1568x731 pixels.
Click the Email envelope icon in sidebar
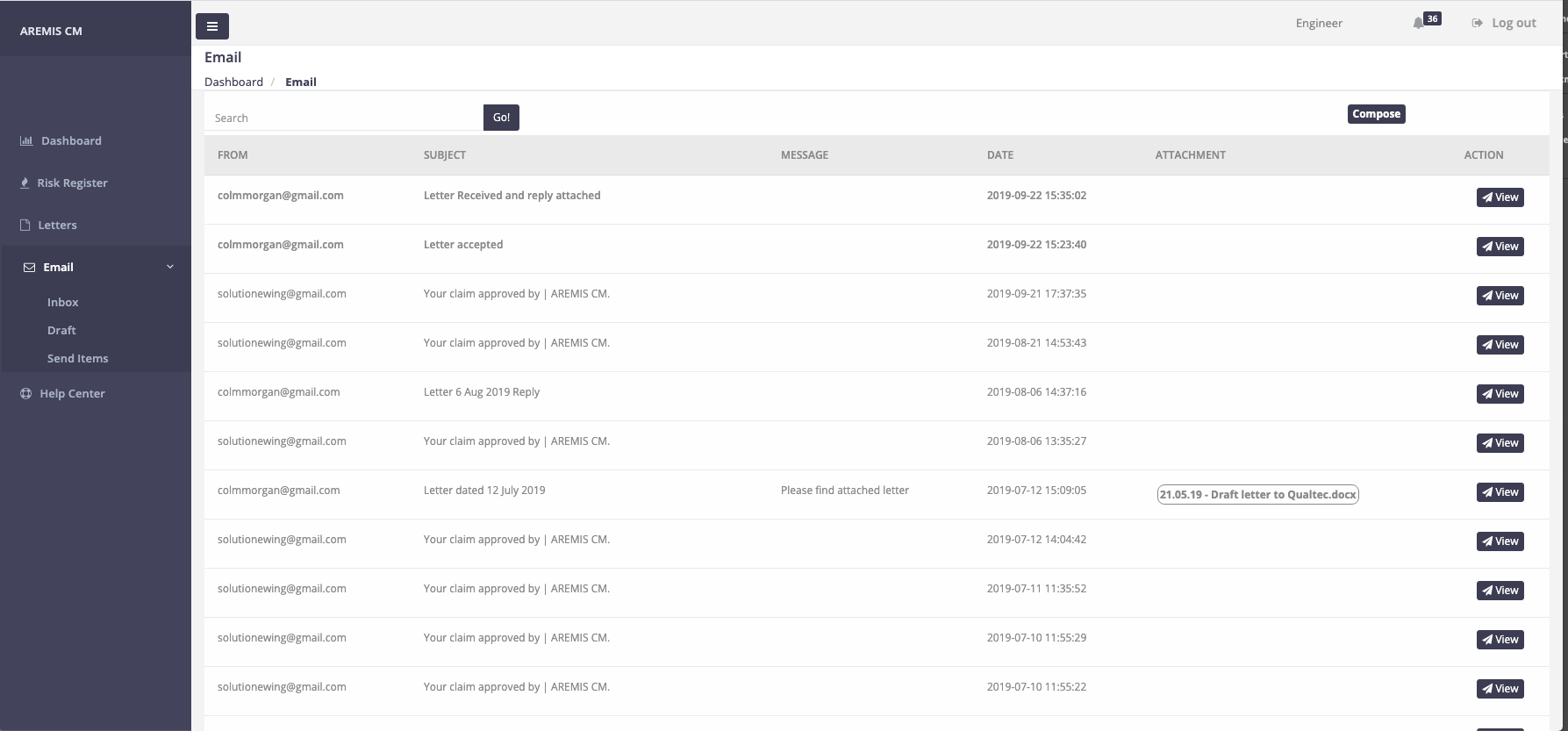click(x=29, y=268)
